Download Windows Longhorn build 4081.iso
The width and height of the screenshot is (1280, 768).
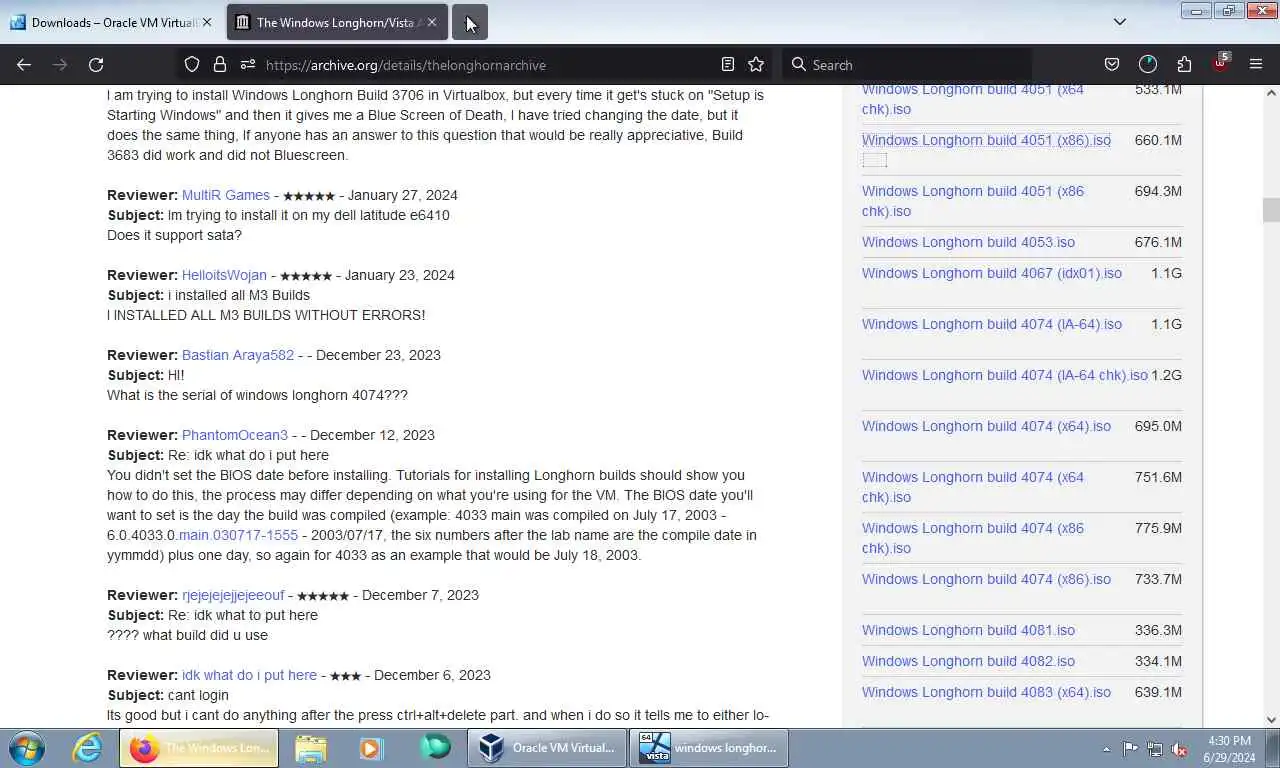tap(968, 630)
